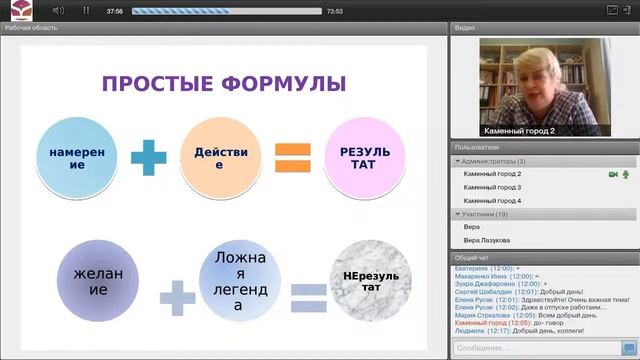Mute audio with the speaker icon
Image resolution: width=640 pixels, height=360 pixels.
(x=58, y=11)
